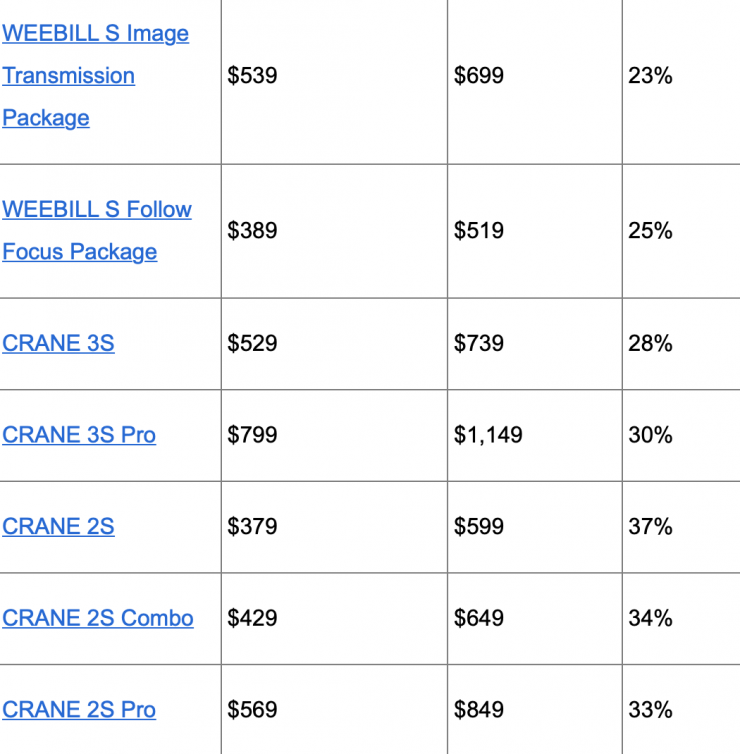Select the $569 price cell
This screenshot has width=740, height=754.
tap(252, 710)
